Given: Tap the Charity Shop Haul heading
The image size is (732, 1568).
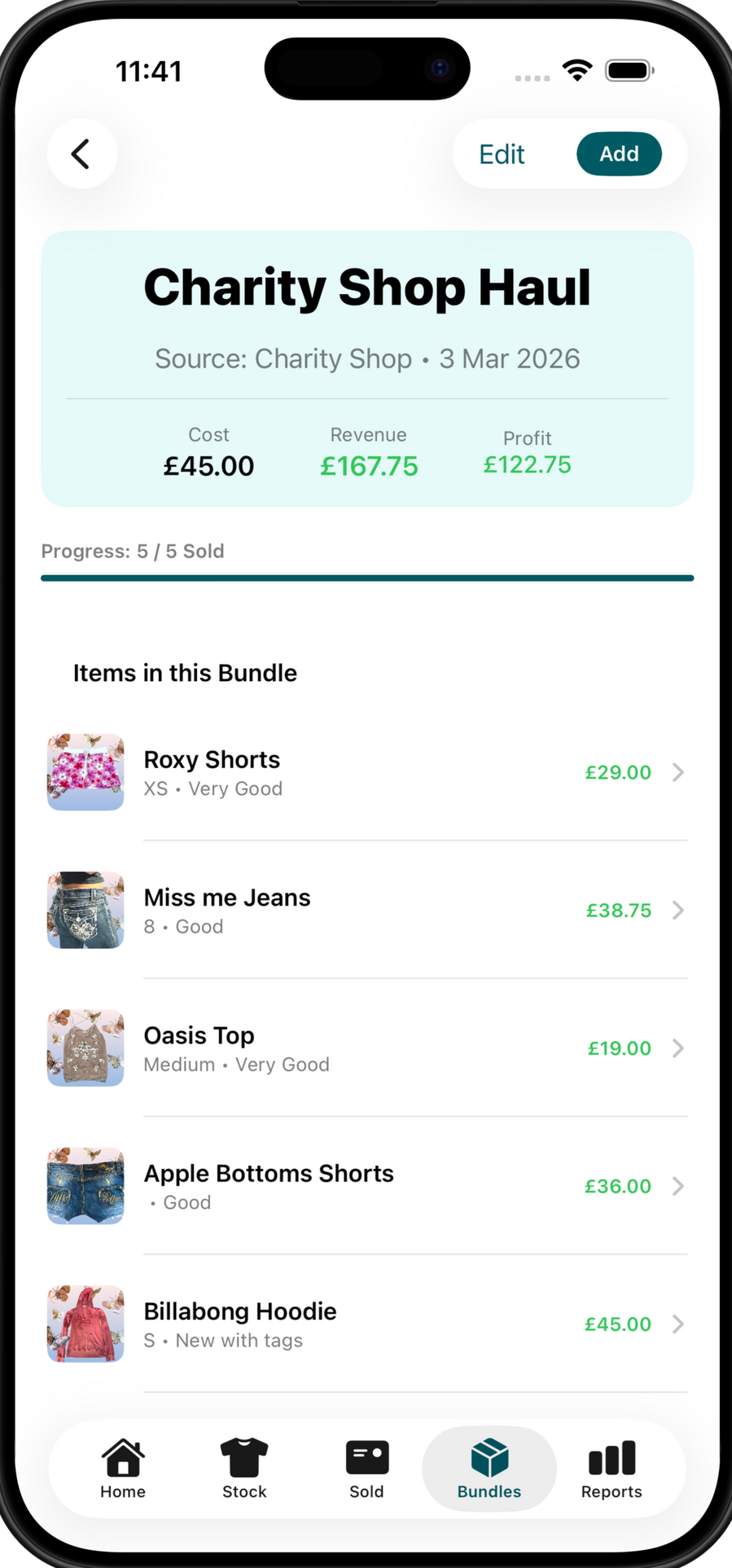Looking at the screenshot, I should [x=367, y=288].
